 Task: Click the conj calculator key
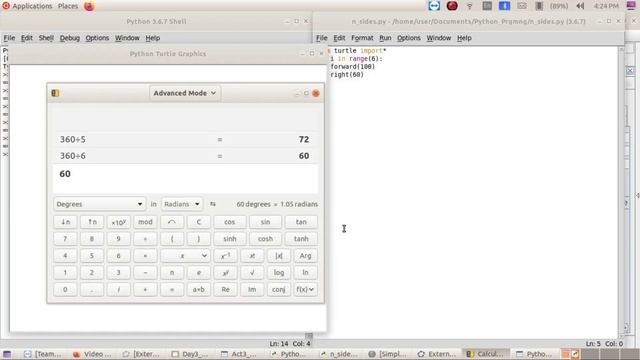(x=279, y=289)
